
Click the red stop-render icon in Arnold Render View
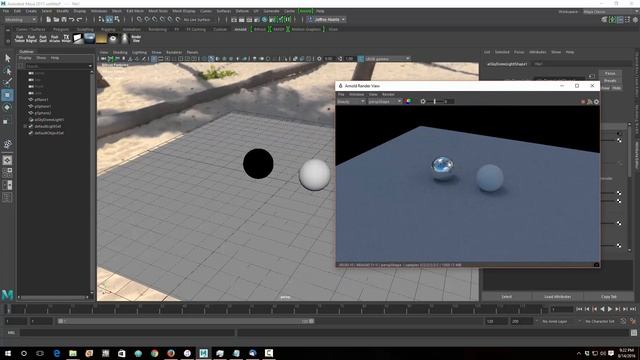(x=583, y=102)
